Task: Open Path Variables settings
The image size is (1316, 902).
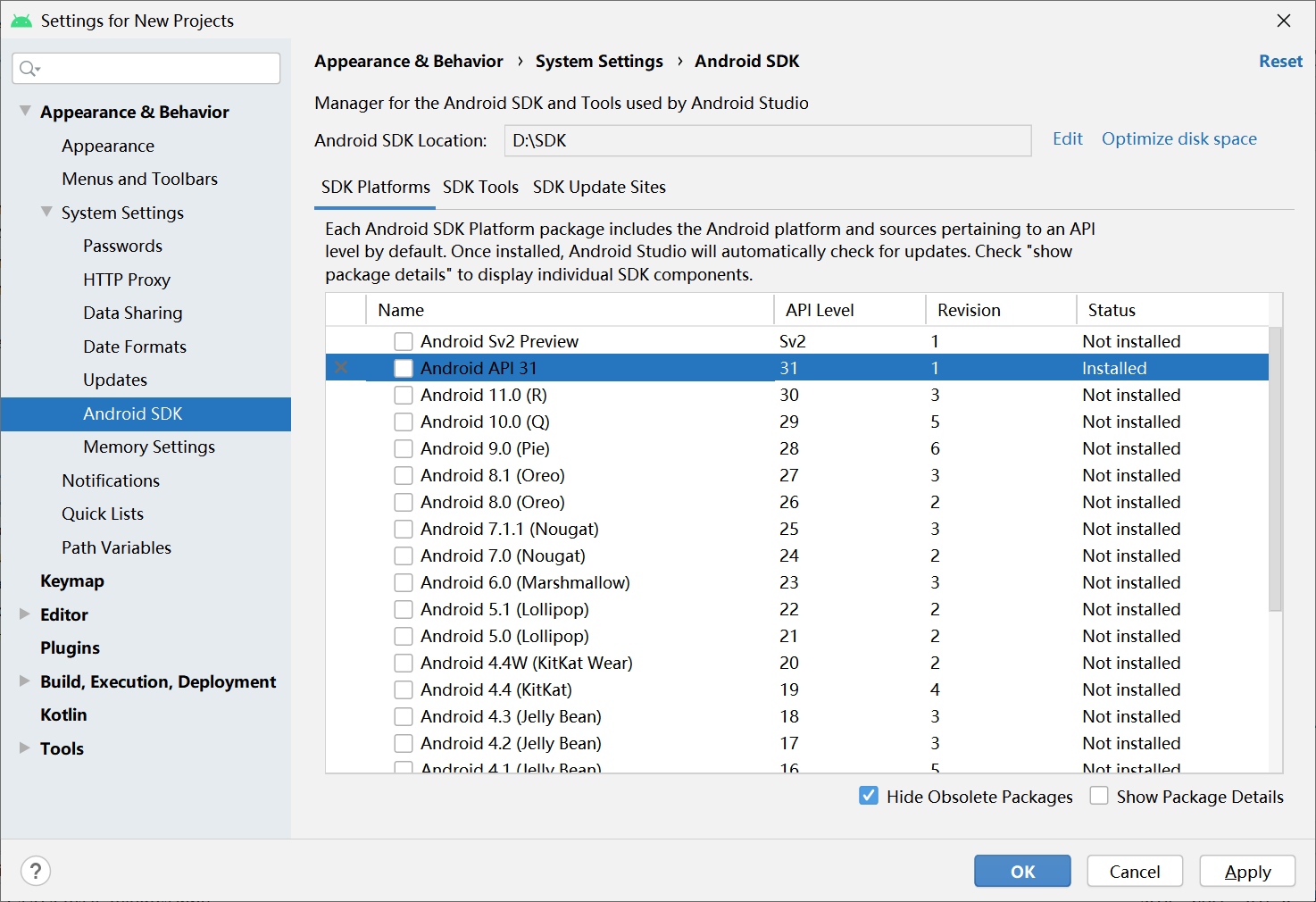Action: tap(116, 547)
